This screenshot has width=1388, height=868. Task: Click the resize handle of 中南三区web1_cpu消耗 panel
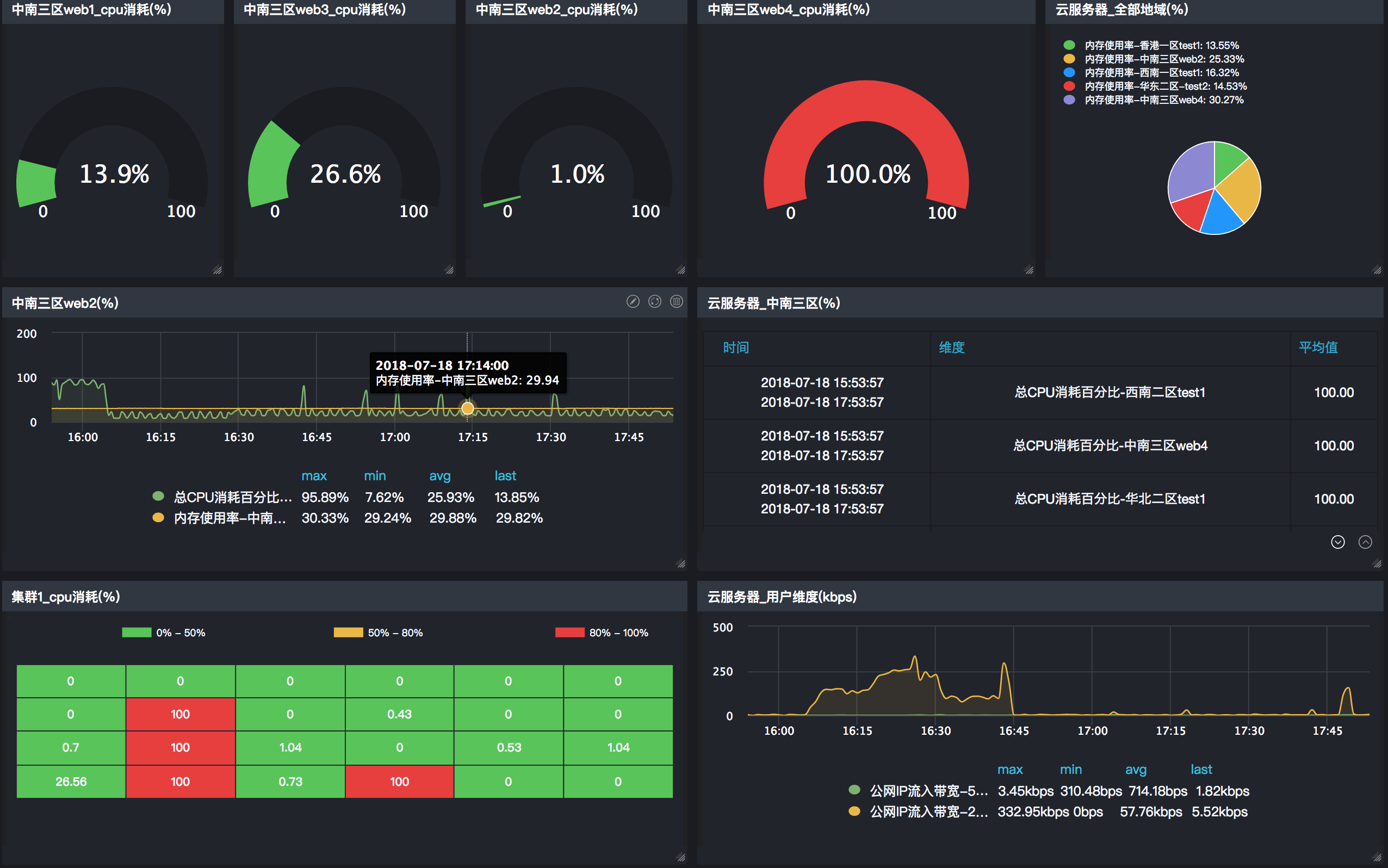(x=217, y=269)
